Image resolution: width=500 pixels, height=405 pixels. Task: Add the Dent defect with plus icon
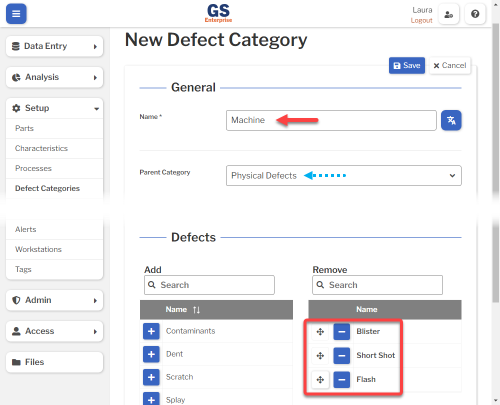click(x=151, y=354)
